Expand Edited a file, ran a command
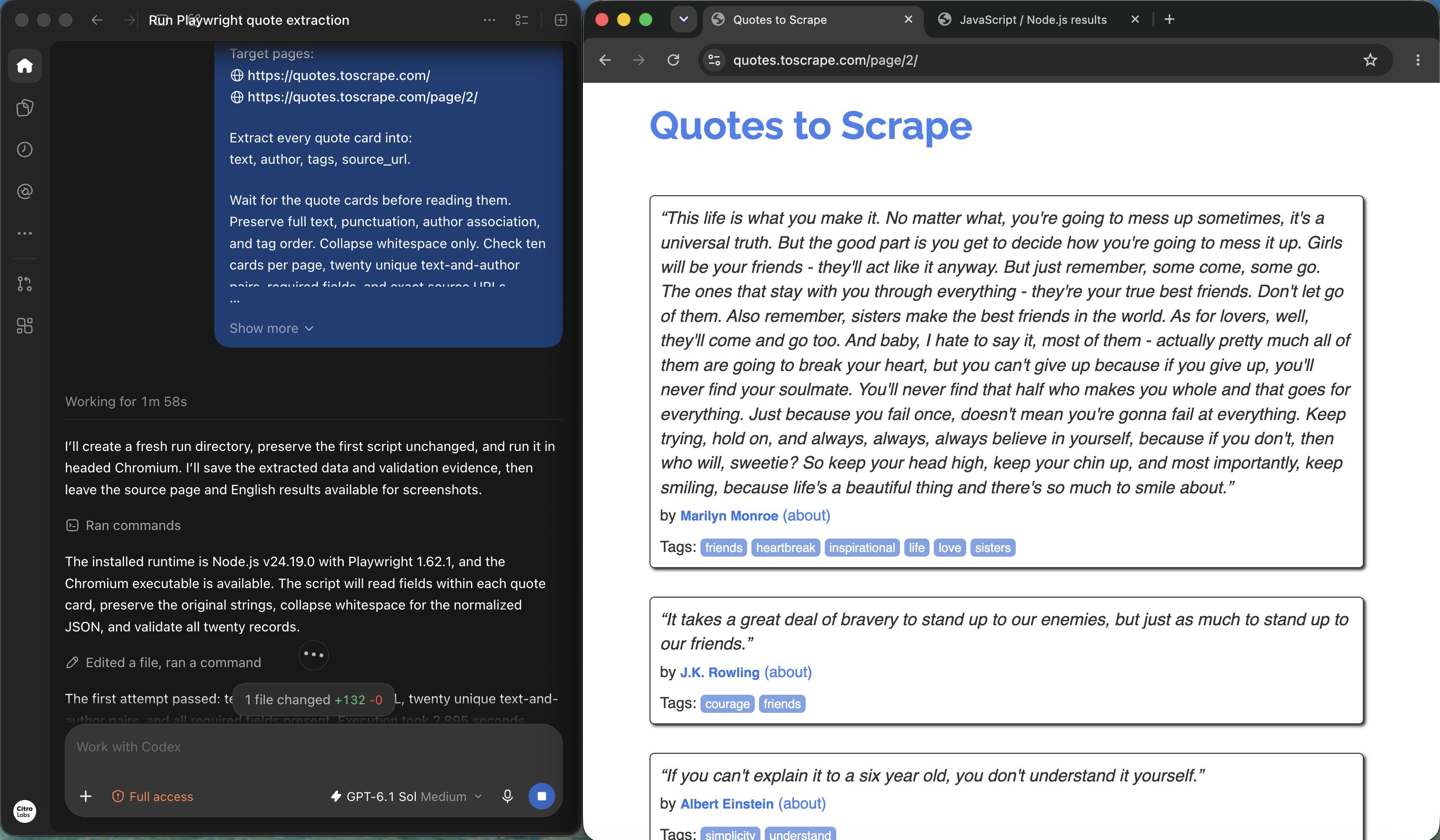The height and width of the screenshot is (840, 1440). click(163, 663)
